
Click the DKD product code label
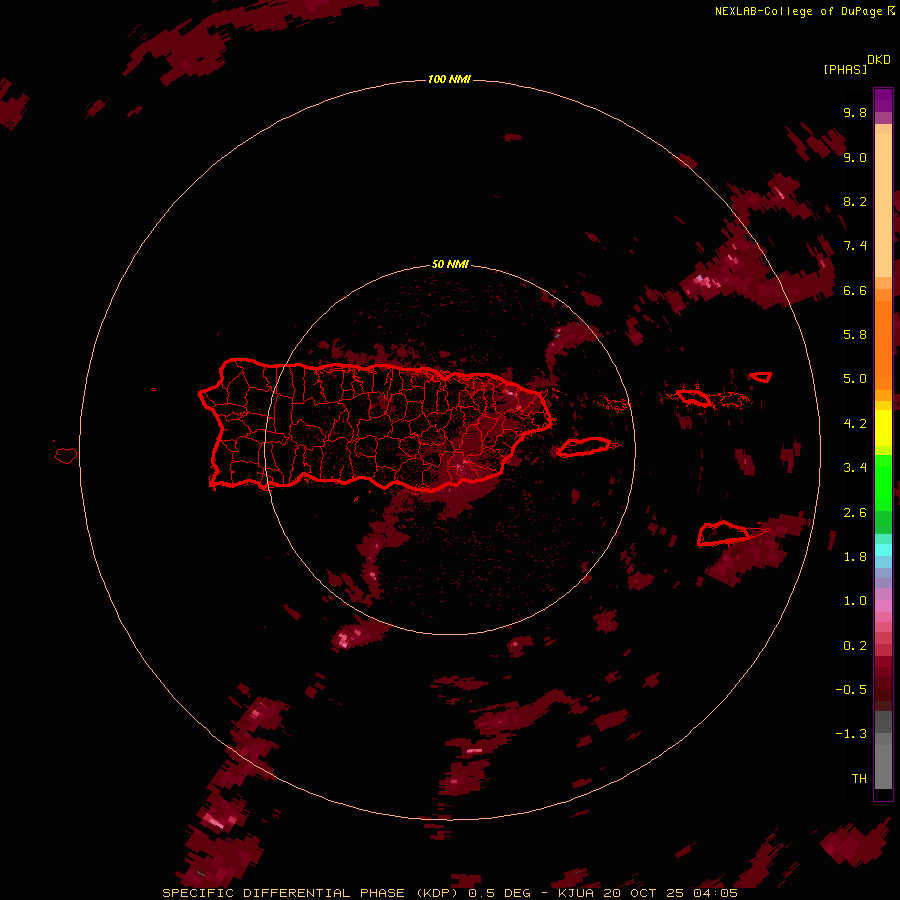879,60
